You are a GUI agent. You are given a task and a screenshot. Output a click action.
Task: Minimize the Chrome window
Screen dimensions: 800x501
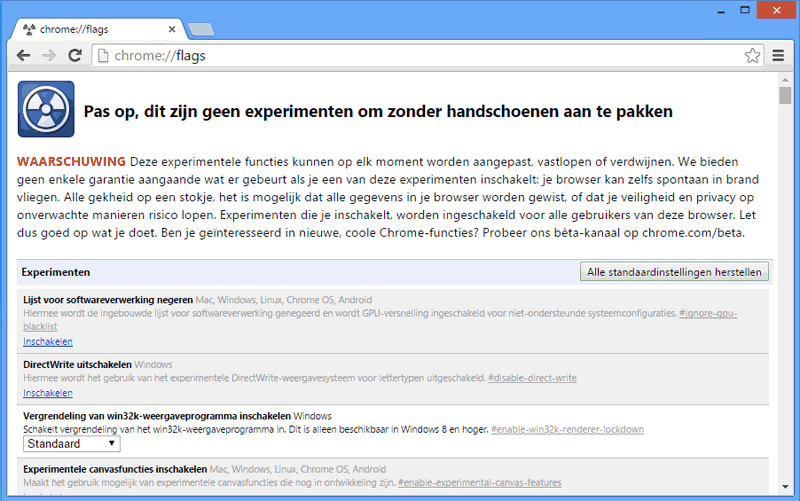point(721,11)
